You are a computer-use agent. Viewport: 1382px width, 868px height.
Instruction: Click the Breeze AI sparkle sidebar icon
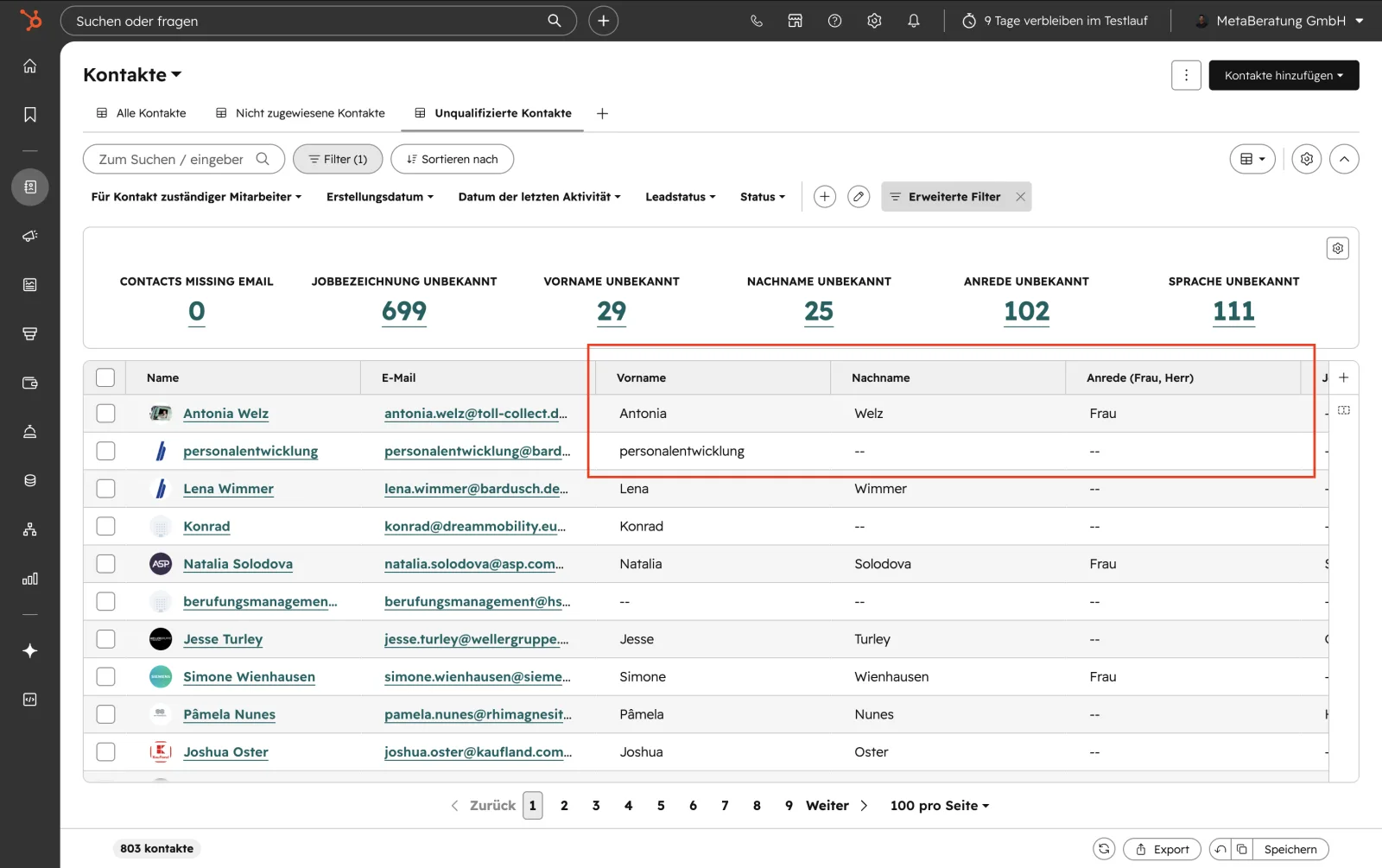(x=30, y=650)
